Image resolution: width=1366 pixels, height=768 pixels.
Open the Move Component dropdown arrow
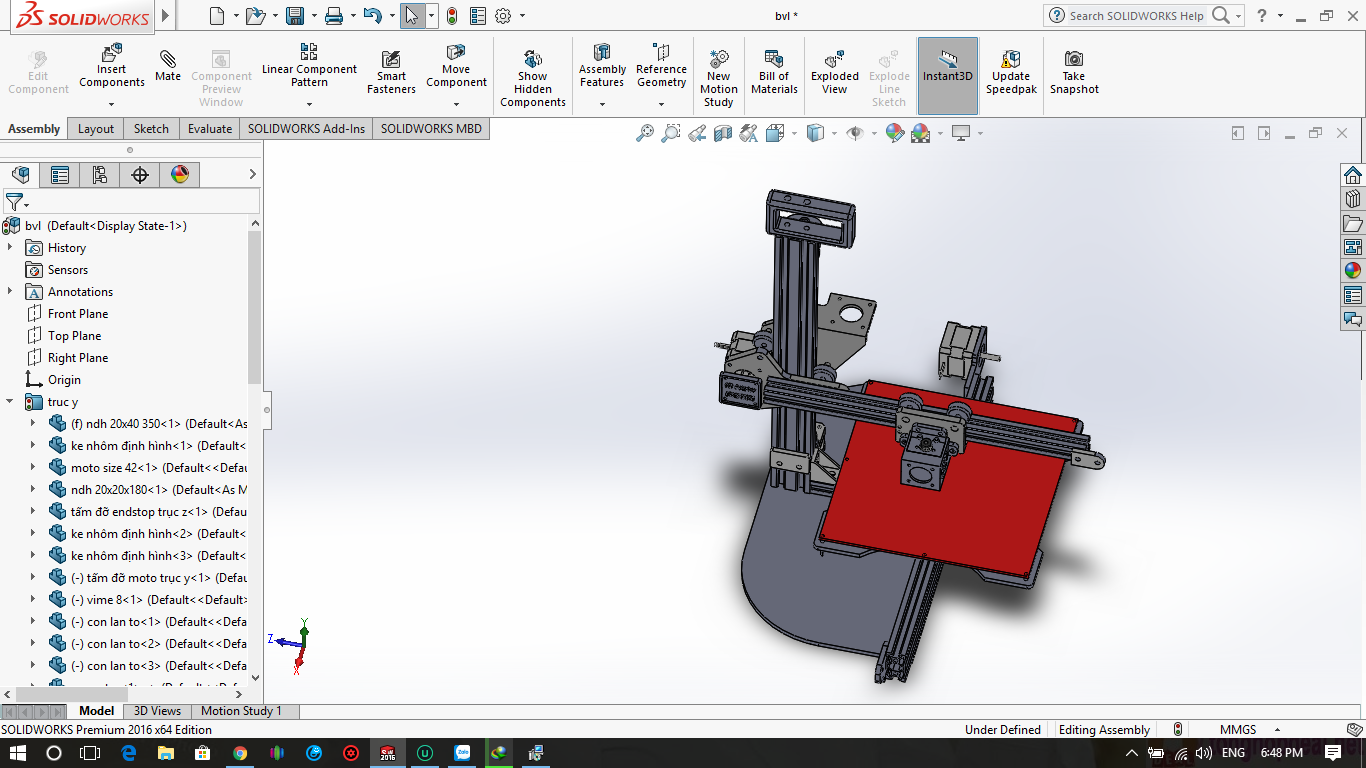pyautogui.click(x=456, y=104)
